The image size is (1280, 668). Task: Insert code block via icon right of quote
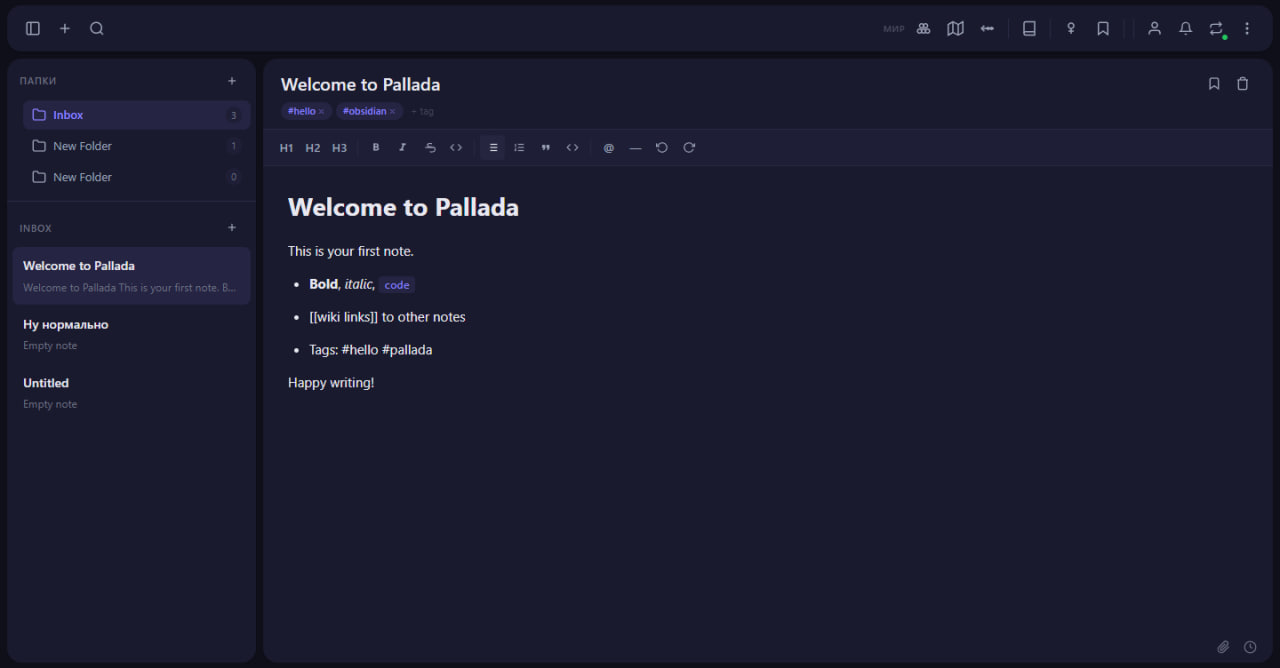coord(572,148)
